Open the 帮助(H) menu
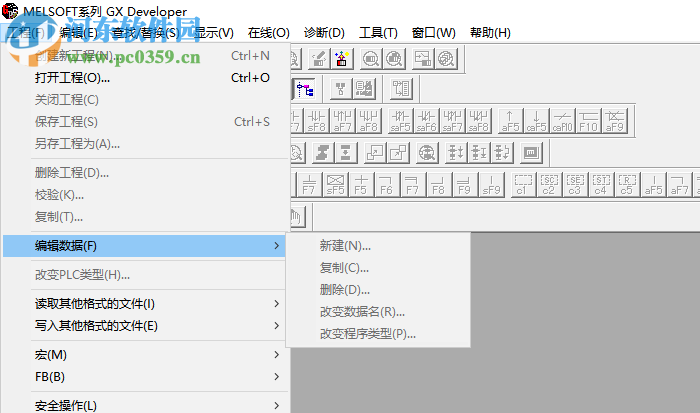The width and height of the screenshot is (700, 413). click(x=490, y=33)
